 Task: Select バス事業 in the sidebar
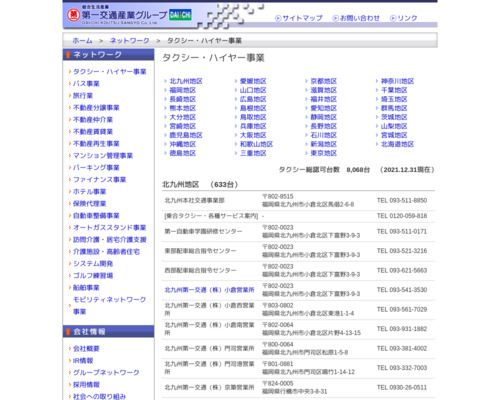coord(86,84)
